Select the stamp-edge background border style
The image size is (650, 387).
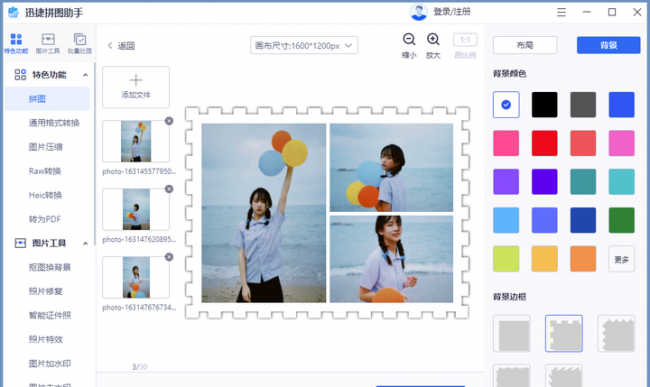pos(564,334)
